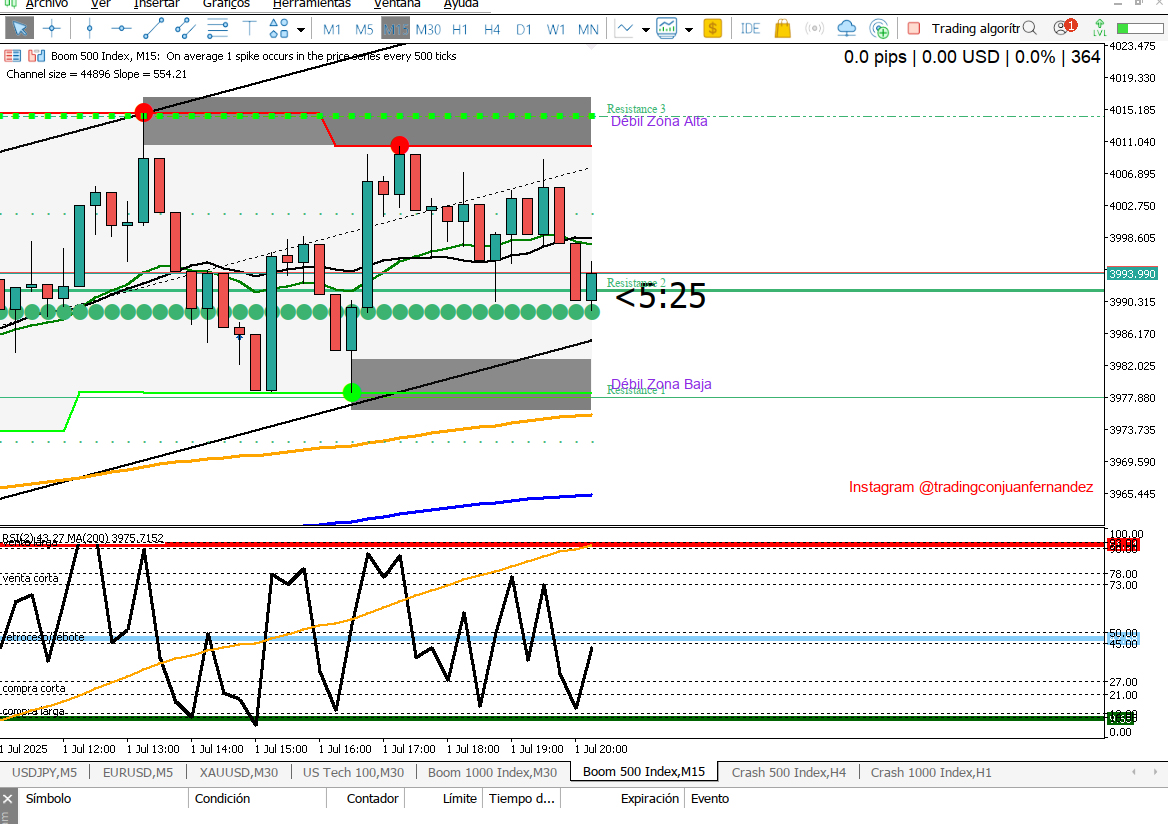Switch to Crash 500 Index,H4 chart tab

(x=788, y=772)
